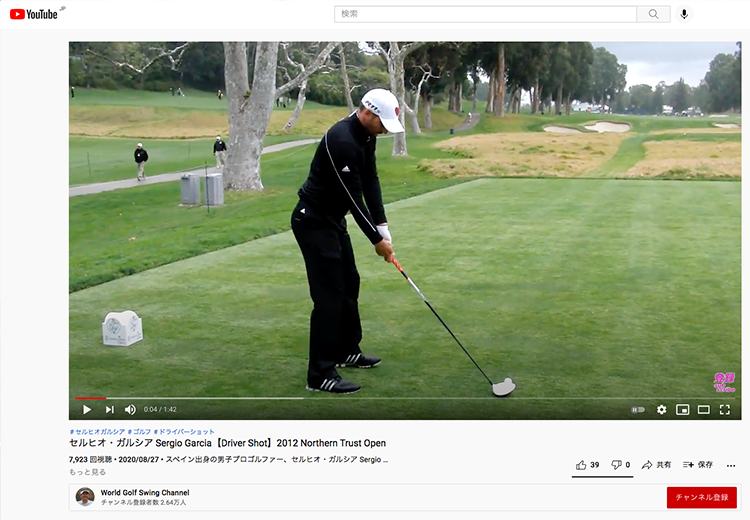Open the video settings gear
Screen dimensions: 750x520
click(661, 409)
